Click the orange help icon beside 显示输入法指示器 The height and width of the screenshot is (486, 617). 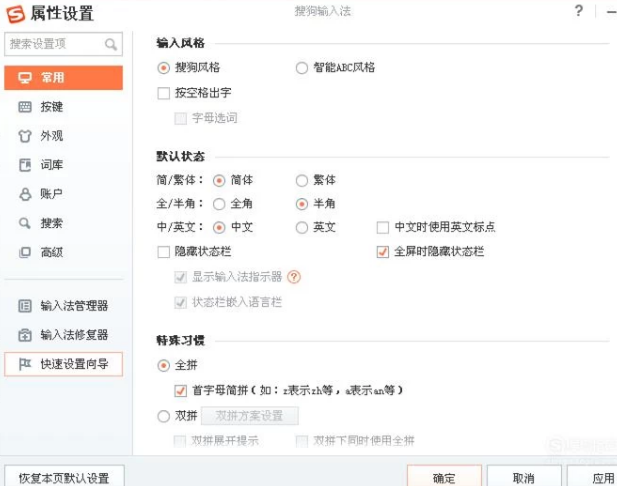[x=294, y=277]
